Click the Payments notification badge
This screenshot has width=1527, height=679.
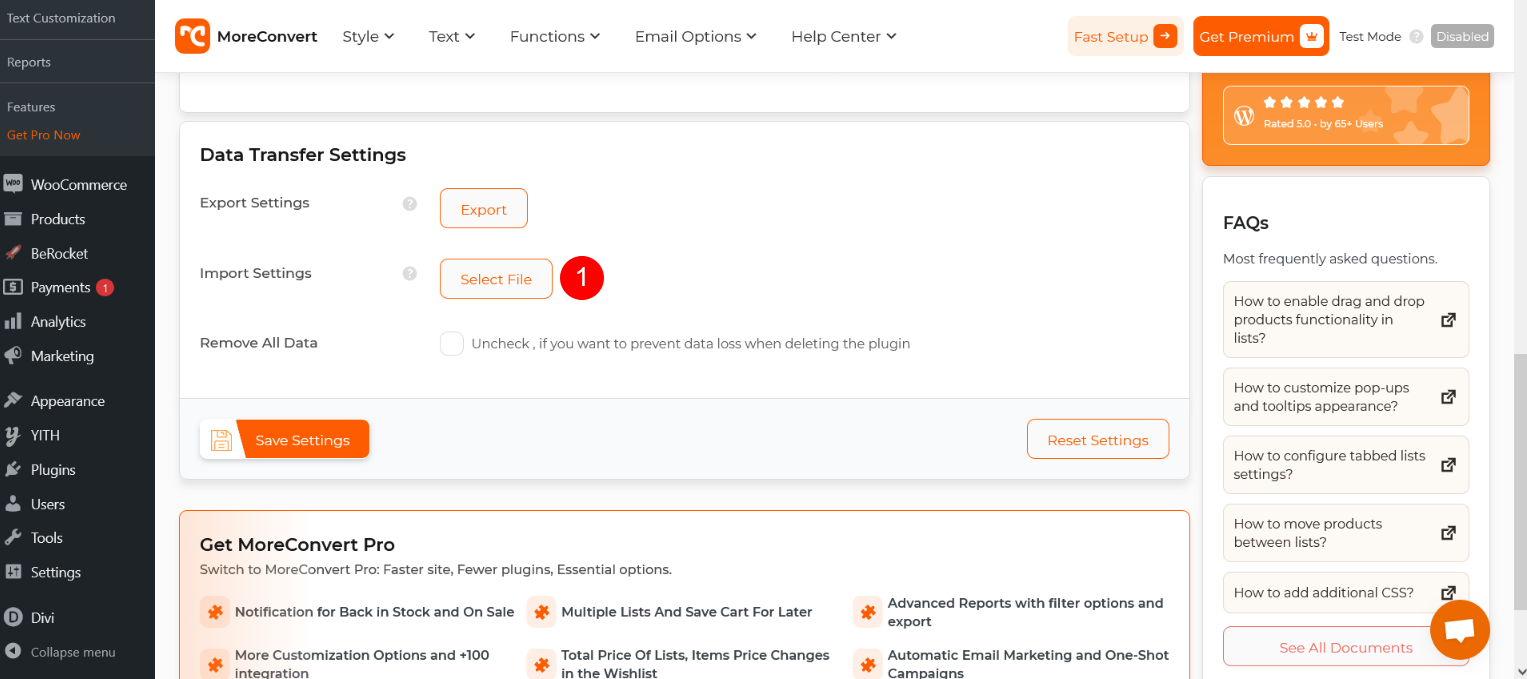pyautogui.click(x=105, y=288)
